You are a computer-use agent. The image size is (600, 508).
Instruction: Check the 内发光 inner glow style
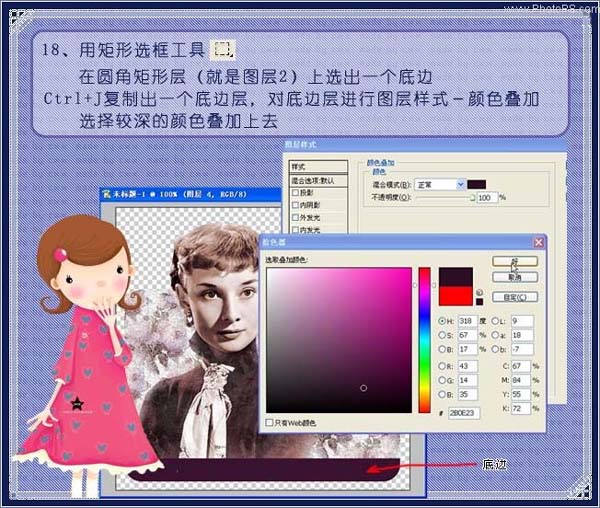295,230
